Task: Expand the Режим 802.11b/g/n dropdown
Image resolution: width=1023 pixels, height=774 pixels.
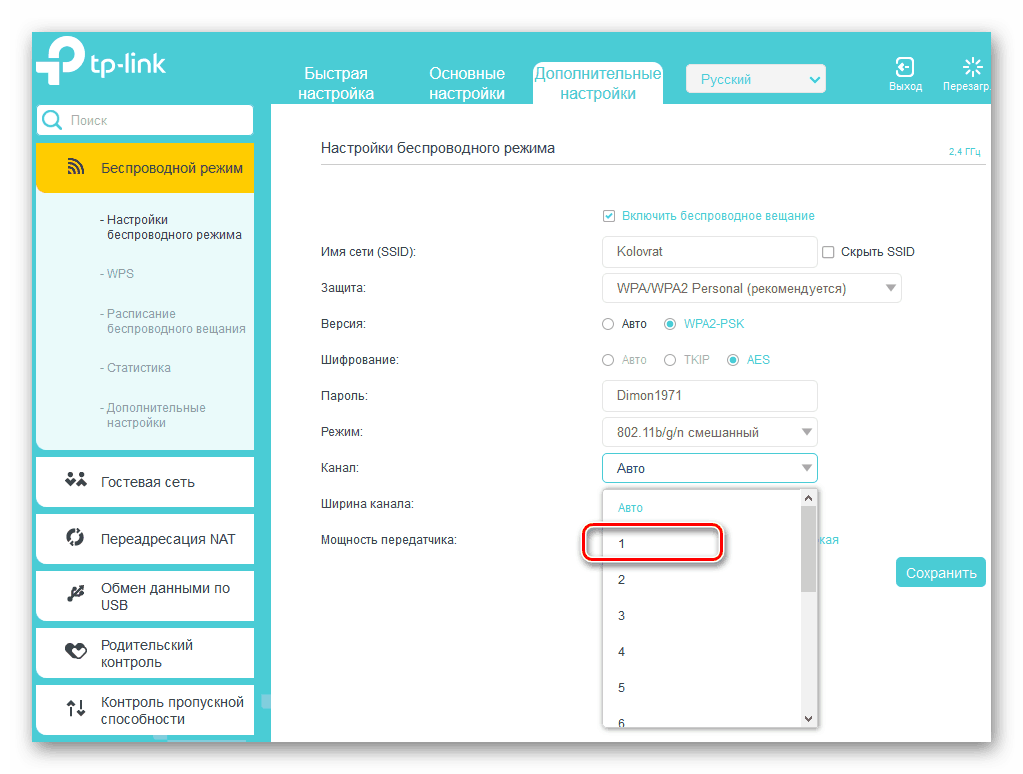Action: pyautogui.click(x=710, y=433)
